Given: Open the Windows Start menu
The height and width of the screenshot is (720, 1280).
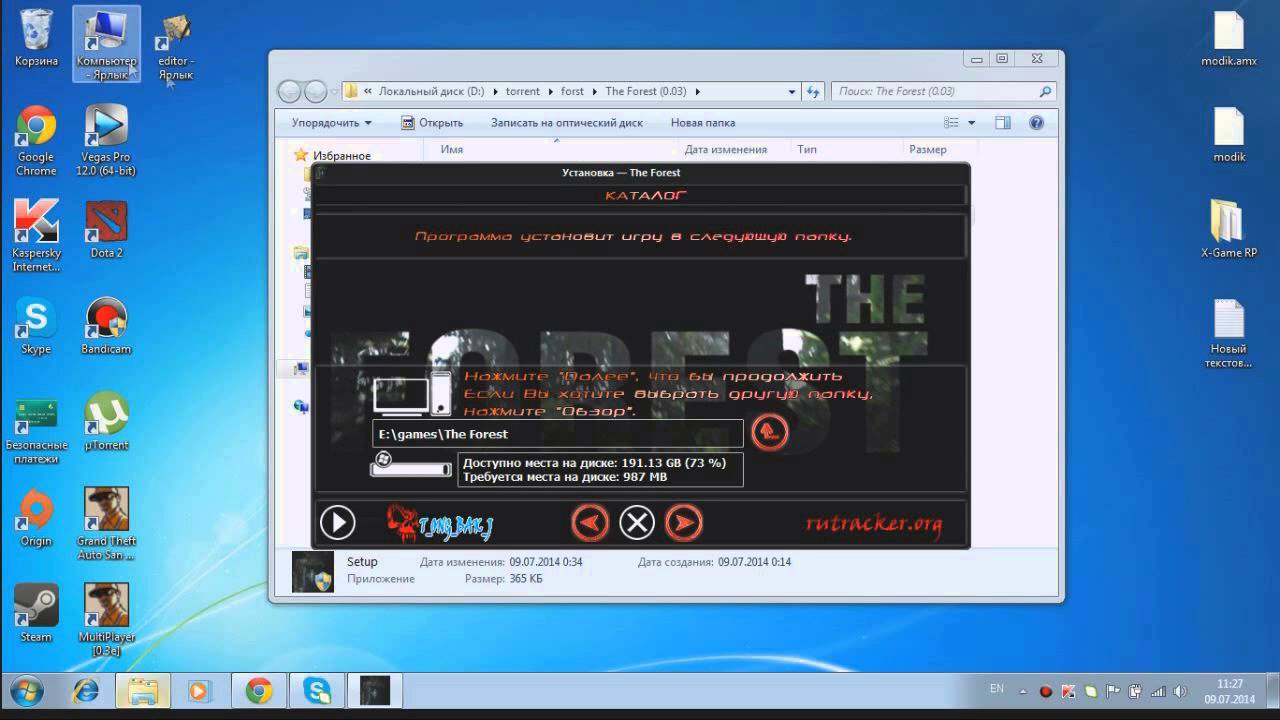Looking at the screenshot, I should click(x=25, y=691).
